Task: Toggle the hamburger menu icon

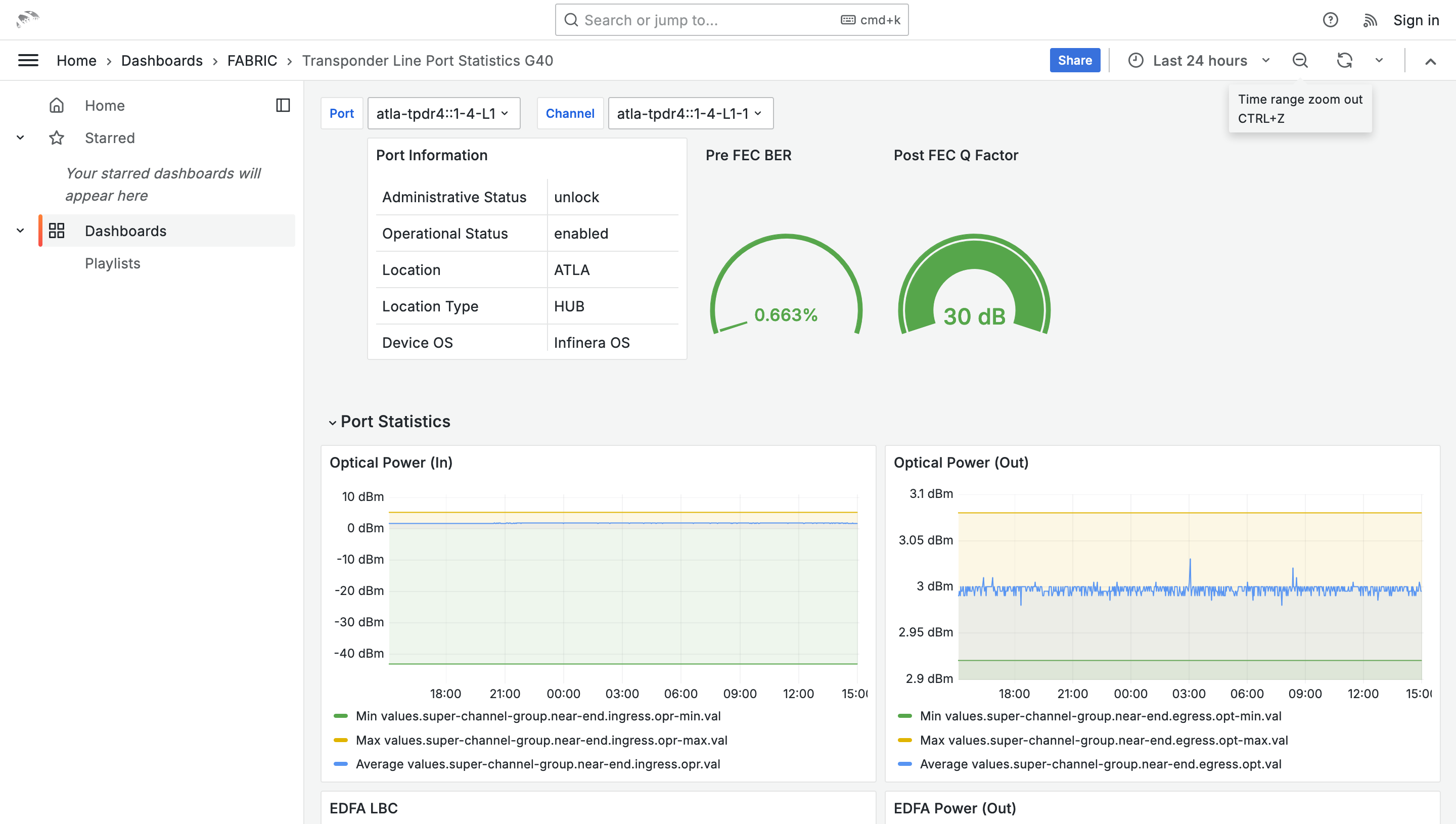Action: 28,61
